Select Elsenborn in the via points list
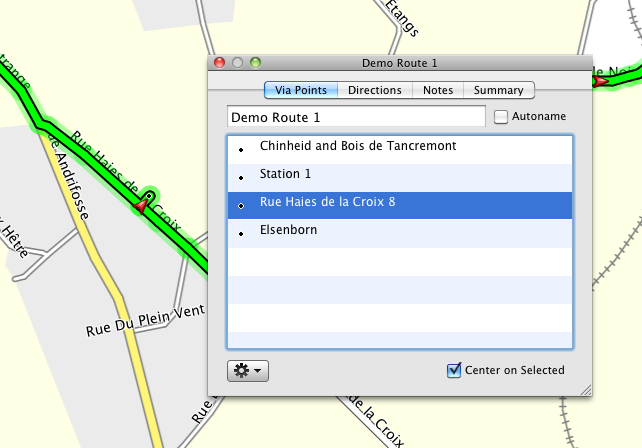 pyautogui.click(x=289, y=232)
